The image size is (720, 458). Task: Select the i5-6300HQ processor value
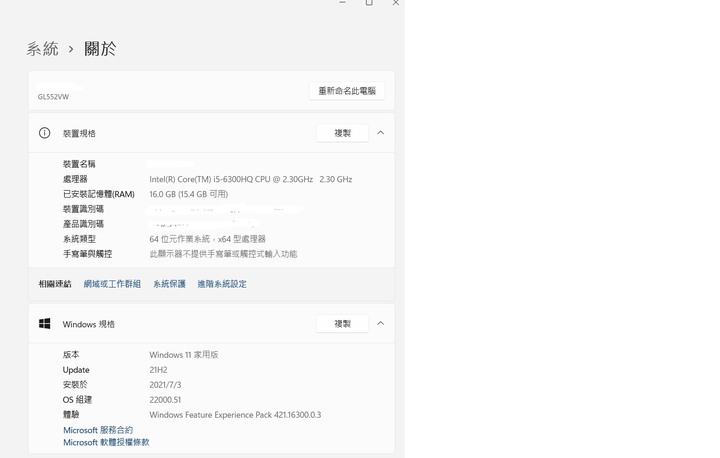tap(251, 179)
